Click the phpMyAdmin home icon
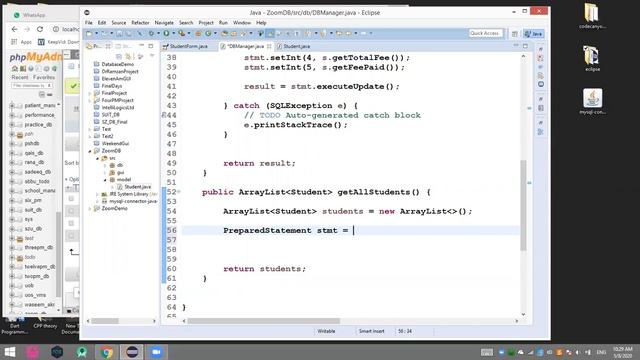640x360 pixels. pos(15,69)
